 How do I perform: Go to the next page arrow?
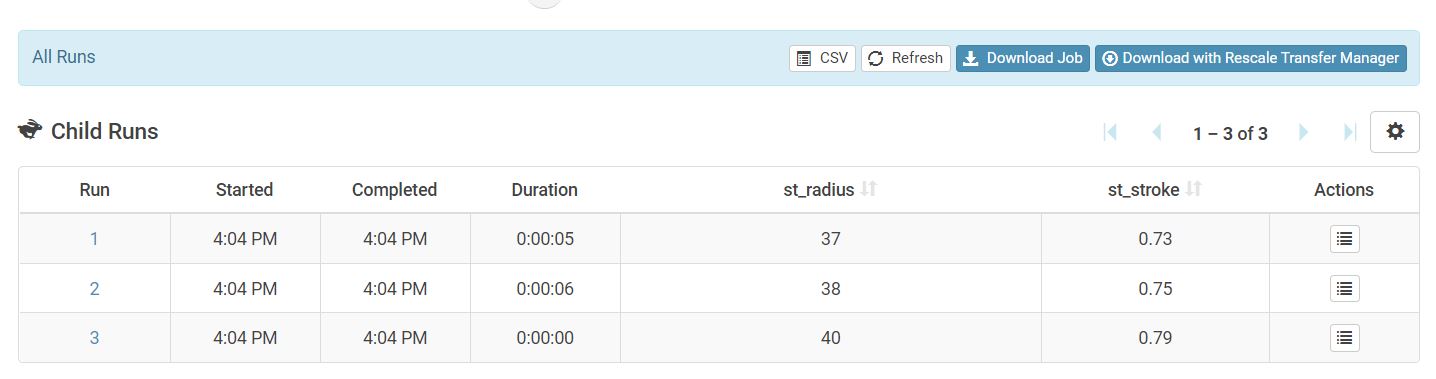pyautogui.click(x=1303, y=132)
